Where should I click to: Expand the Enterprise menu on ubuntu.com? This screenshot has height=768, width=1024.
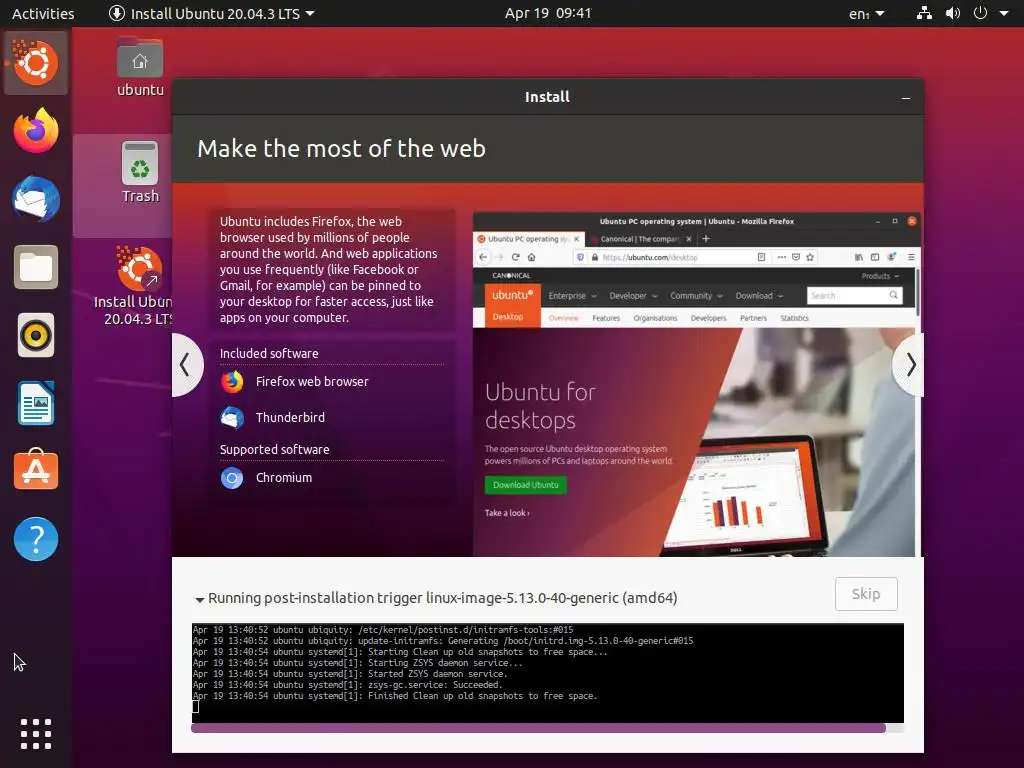pos(572,296)
